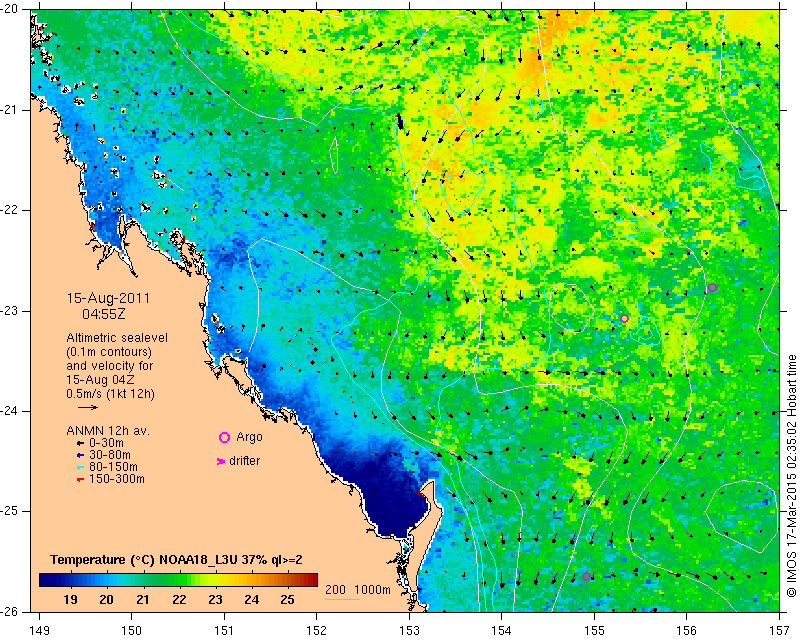Click the magenta drifter legend marker
The height and width of the screenshot is (640, 800).
(x=221, y=461)
